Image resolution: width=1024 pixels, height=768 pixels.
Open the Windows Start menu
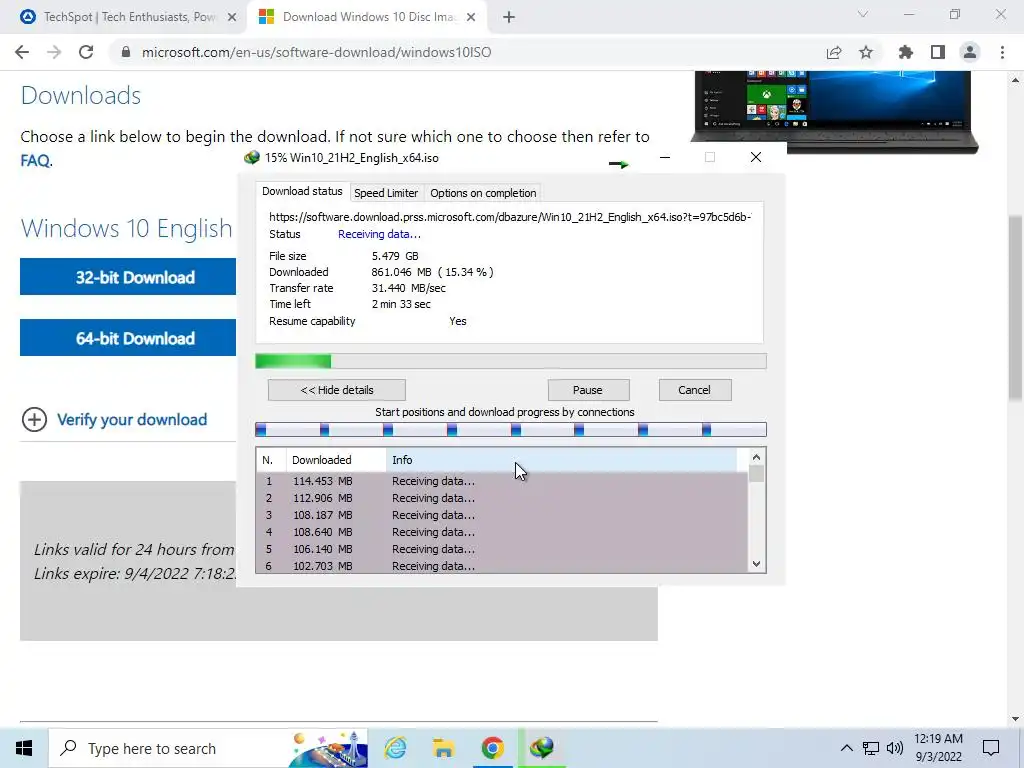tap(24, 748)
